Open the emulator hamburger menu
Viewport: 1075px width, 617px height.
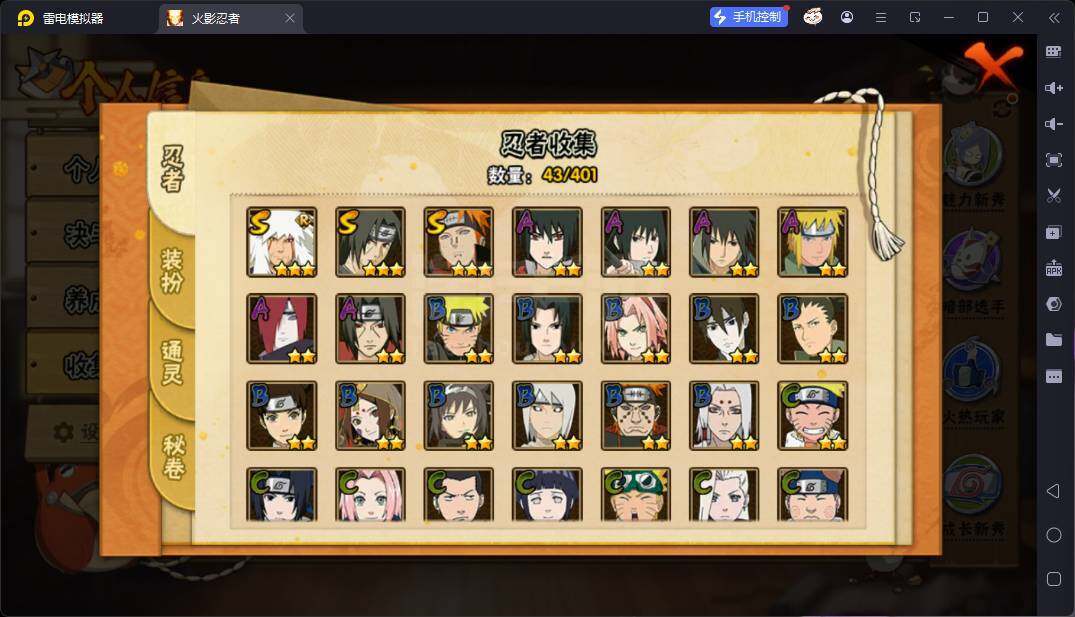click(x=881, y=17)
